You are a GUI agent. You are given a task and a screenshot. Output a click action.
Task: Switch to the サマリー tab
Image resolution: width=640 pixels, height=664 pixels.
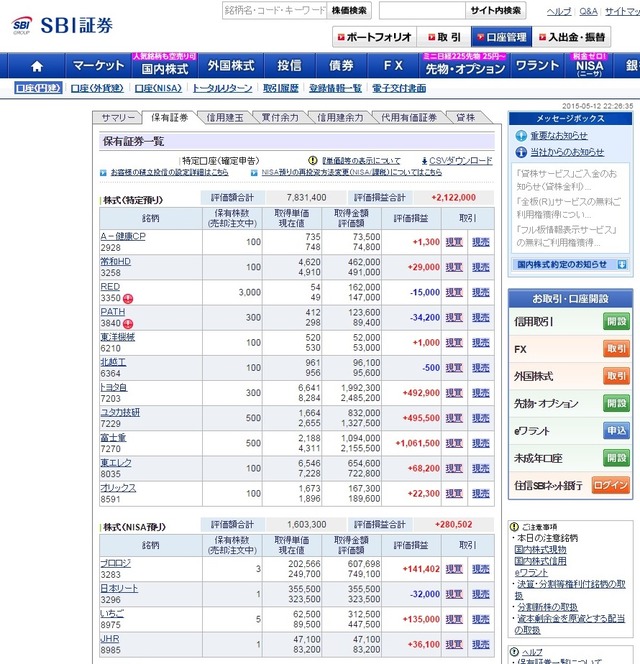tap(118, 117)
